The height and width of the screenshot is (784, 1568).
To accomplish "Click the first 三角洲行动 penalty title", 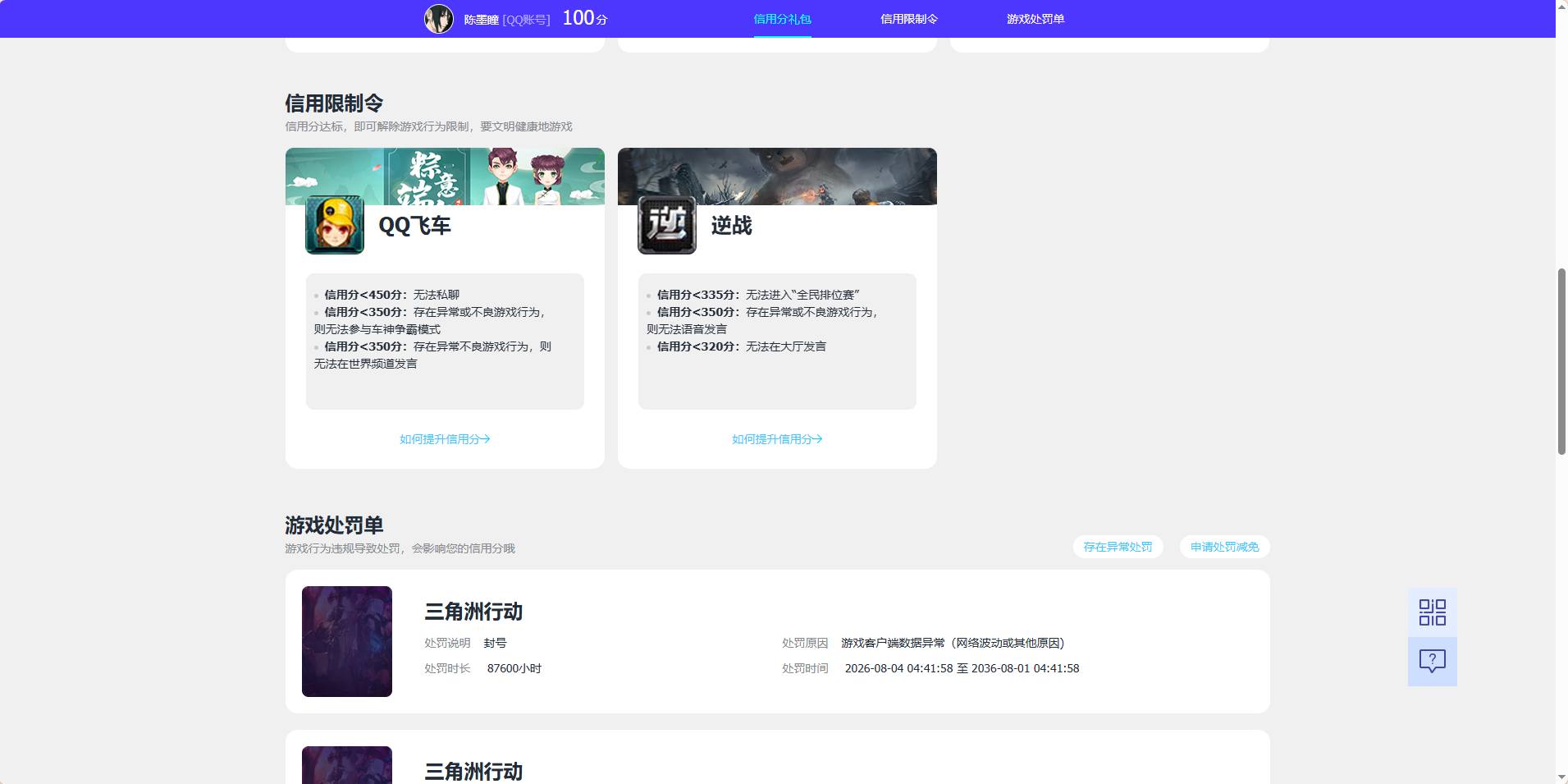I will point(473,612).
